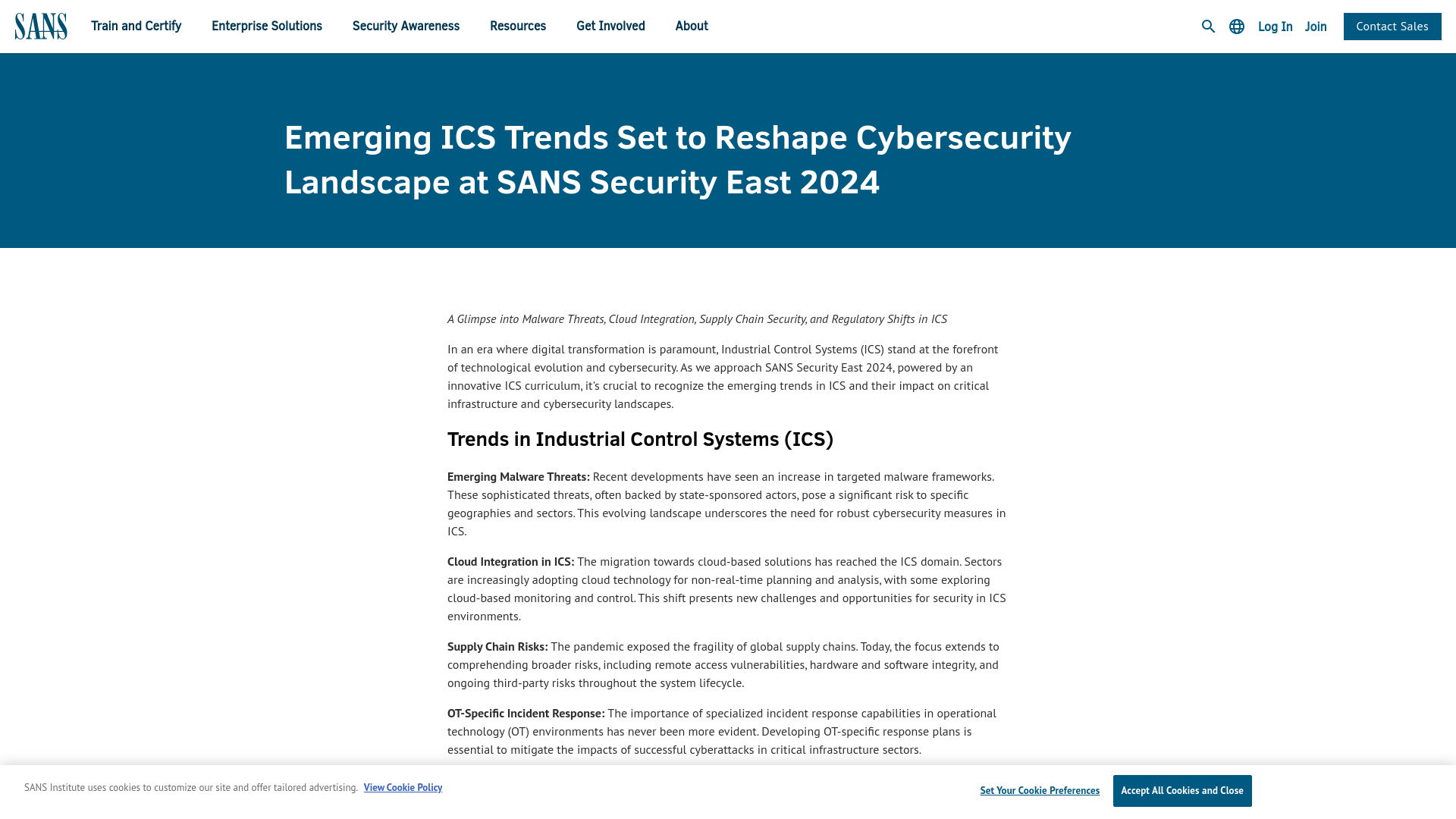Click the Set Your Cookie Preferences button
This screenshot has height=819, width=1456.
coord(1040,790)
